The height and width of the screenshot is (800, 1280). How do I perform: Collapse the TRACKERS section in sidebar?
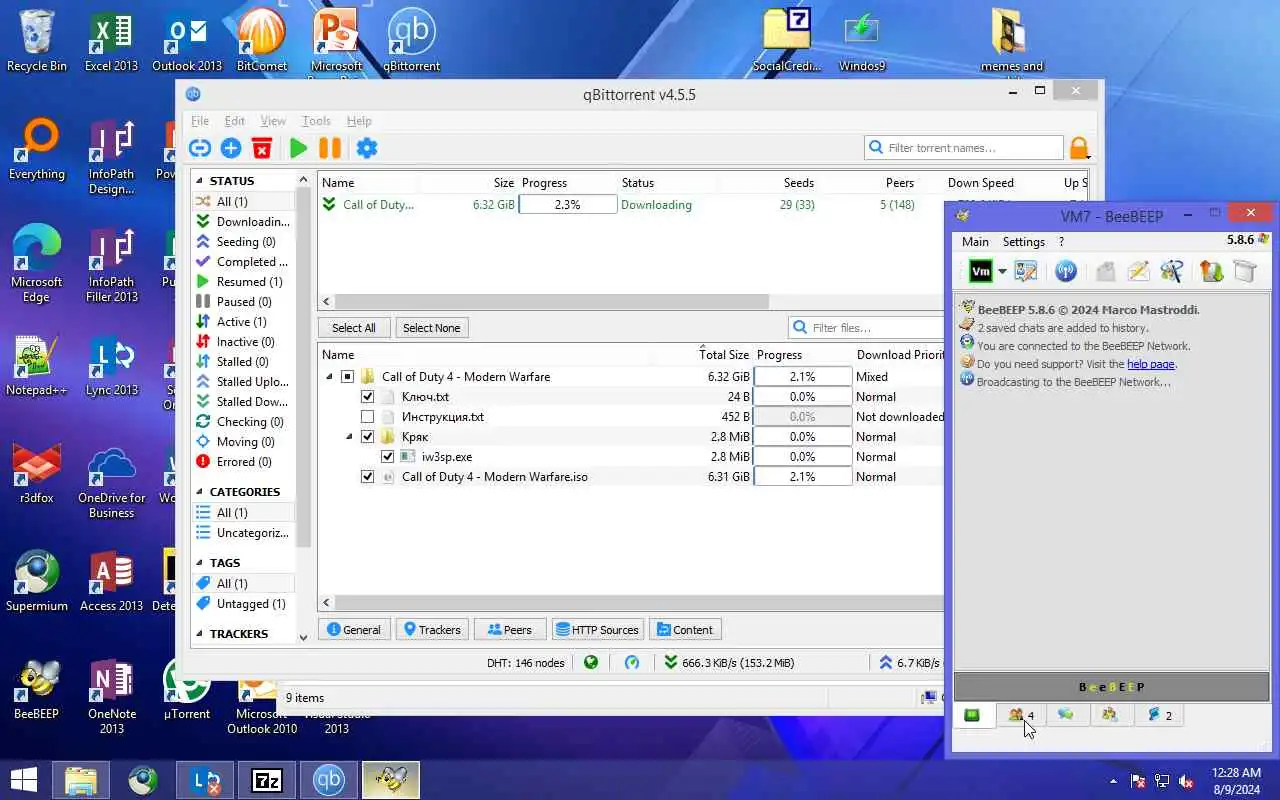200,634
